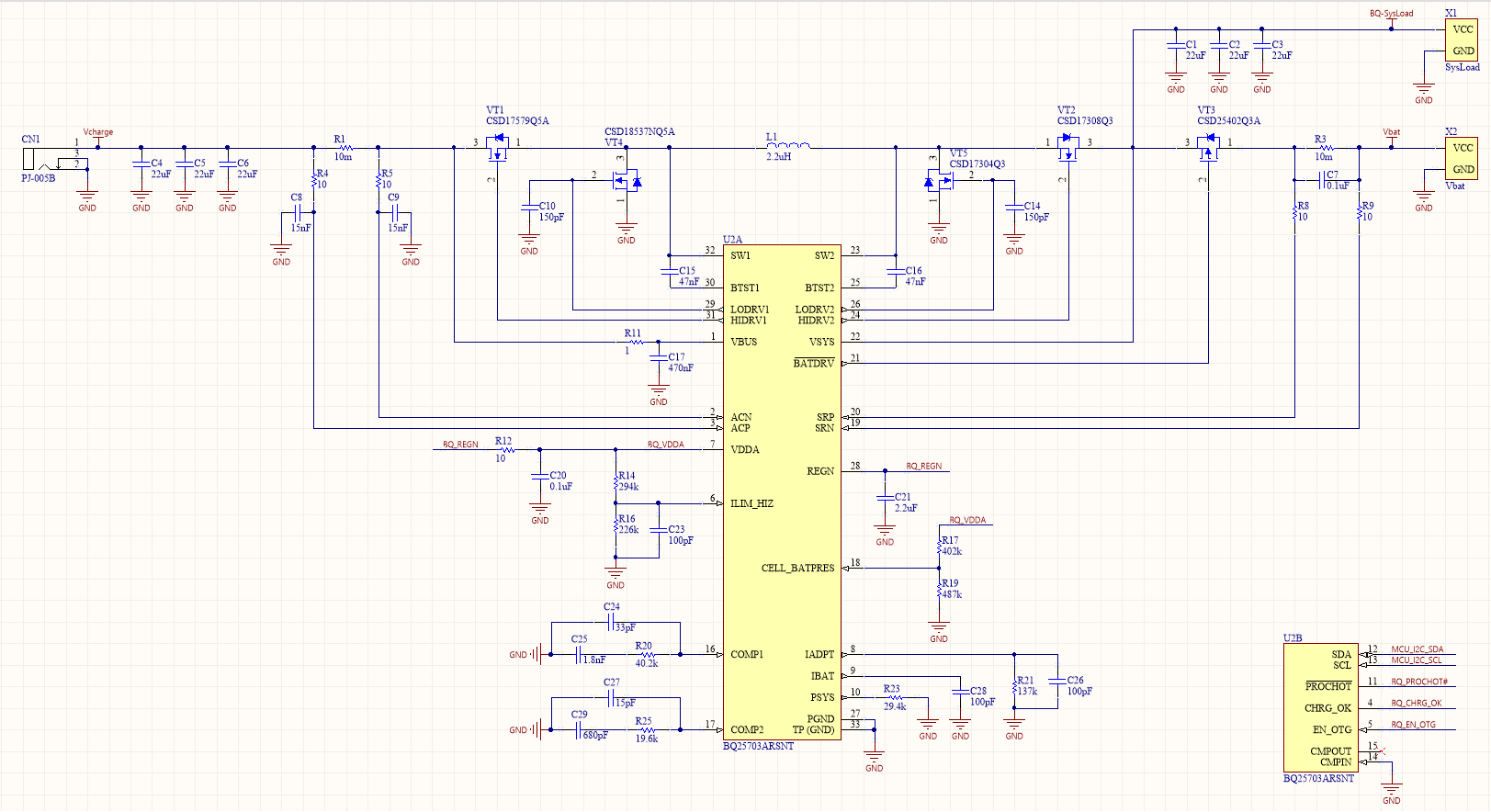The height and width of the screenshot is (812, 1491).
Task: Click the BQ_PROCHOT# net label
Action: click(1419, 682)
